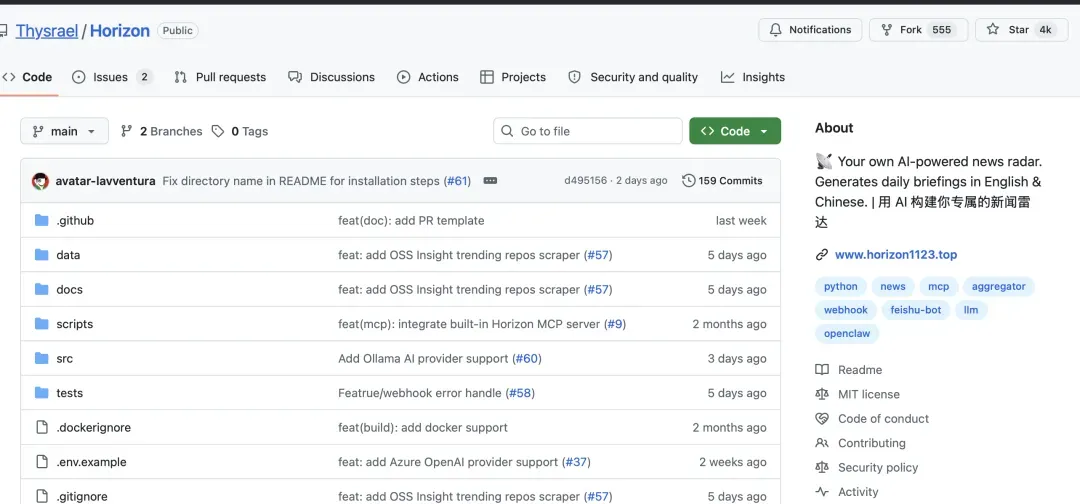Click the file icon for .env.example

pos(42,462)
